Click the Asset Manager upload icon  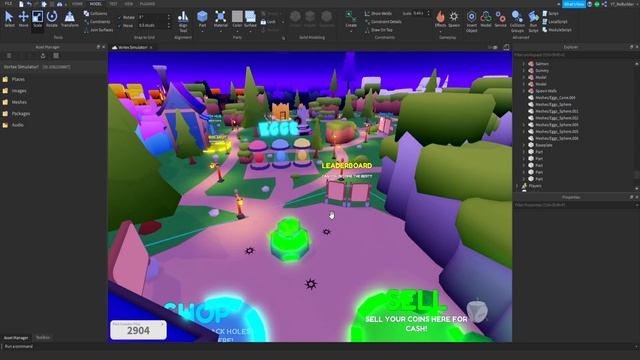(x=43, y=56)
